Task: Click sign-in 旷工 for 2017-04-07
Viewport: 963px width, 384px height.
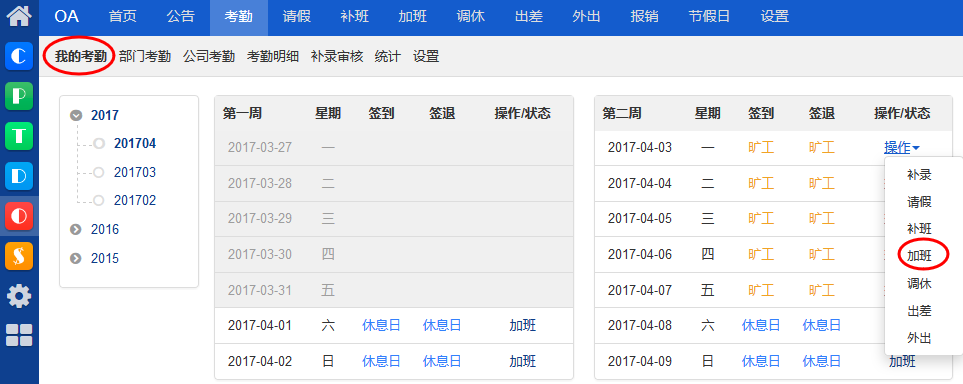Action: click(761, 290)
